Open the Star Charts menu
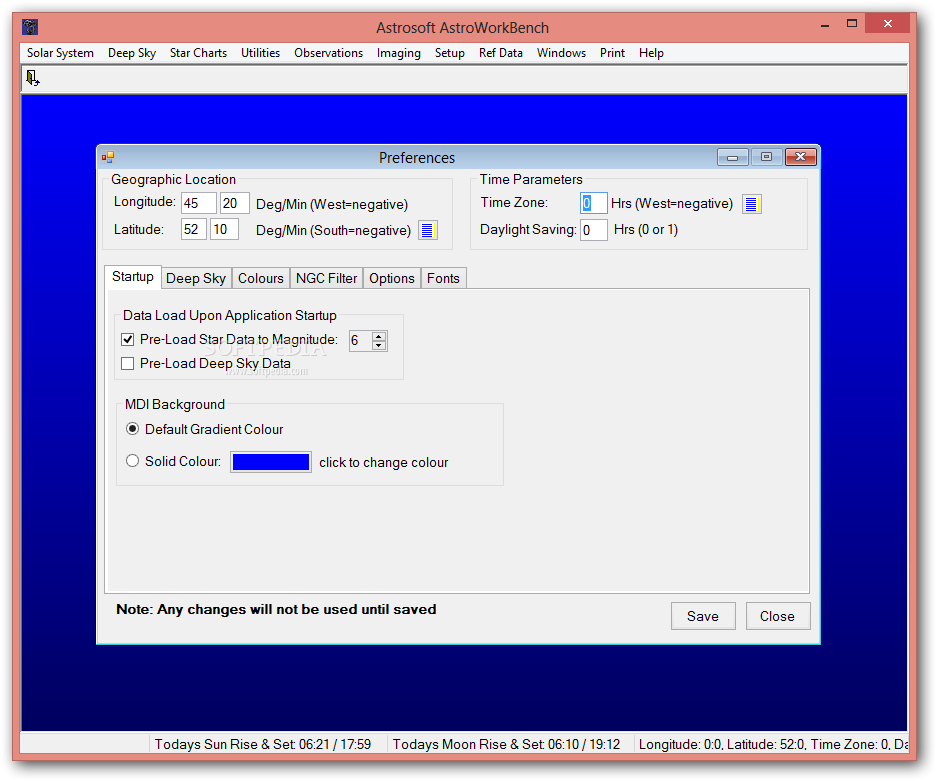Viewport: 937px width, 781px height. tap(198, 53)
